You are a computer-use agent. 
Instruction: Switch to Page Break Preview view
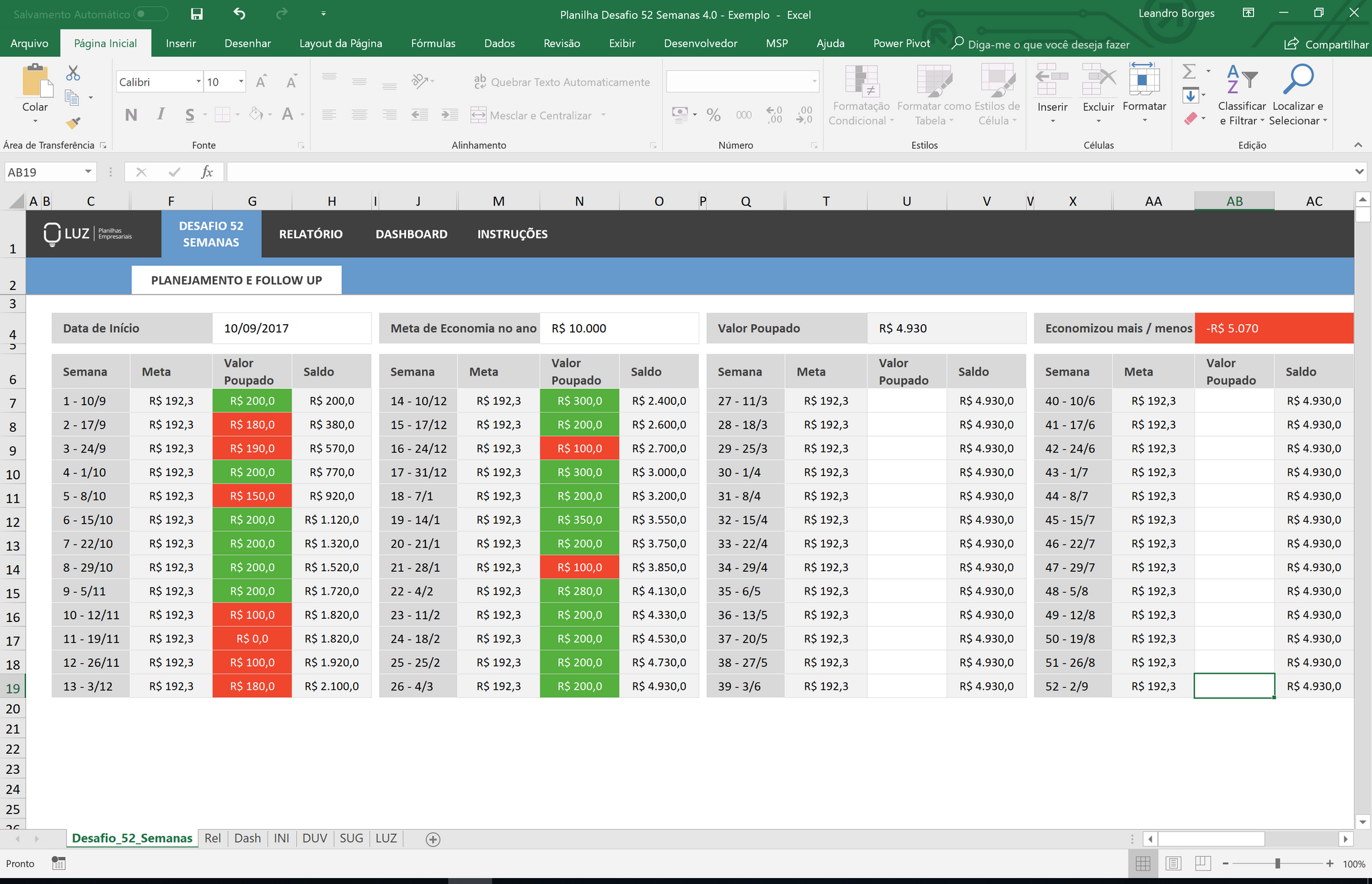pos(1203,863)
